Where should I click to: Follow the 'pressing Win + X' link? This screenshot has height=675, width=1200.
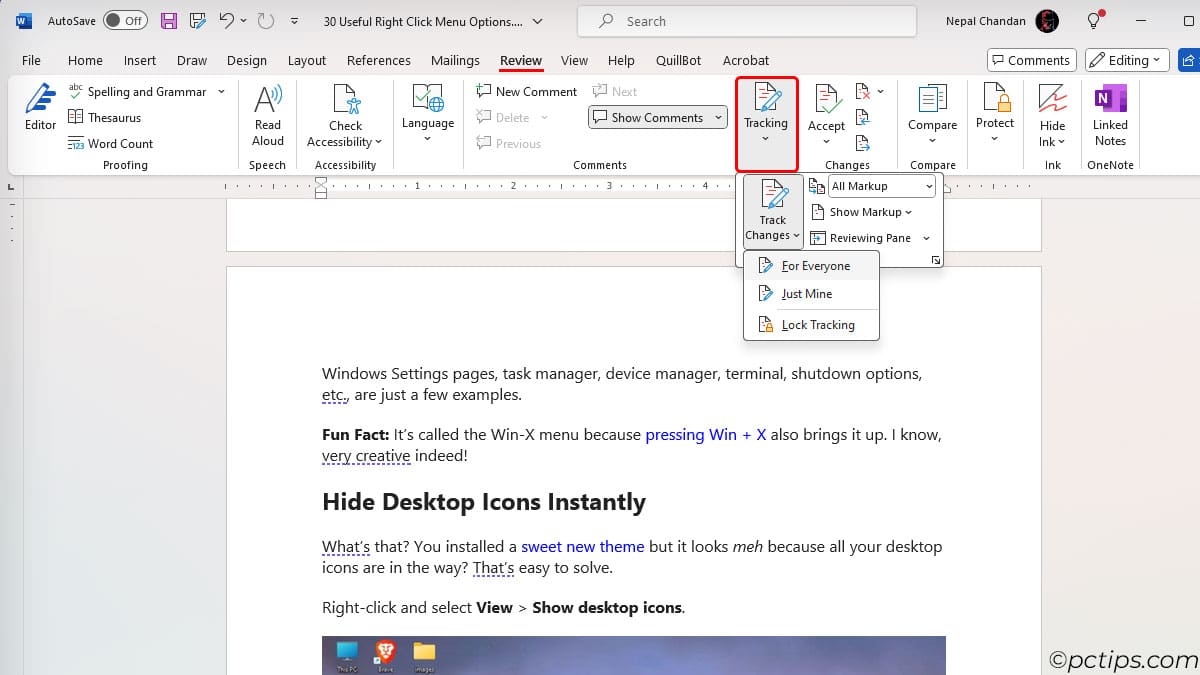(x=705, y=435)
